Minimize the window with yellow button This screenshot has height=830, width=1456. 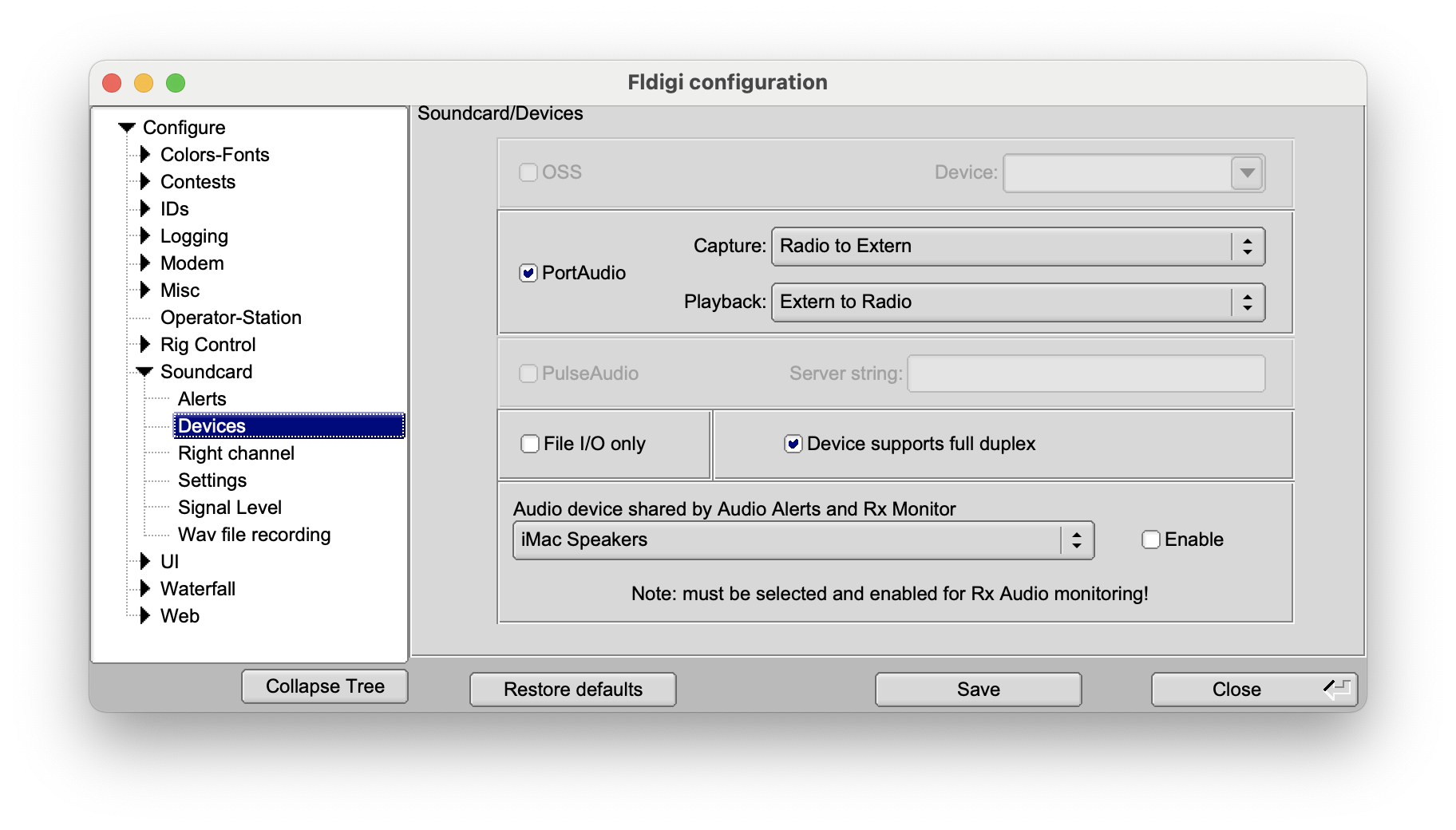point(144,83)
